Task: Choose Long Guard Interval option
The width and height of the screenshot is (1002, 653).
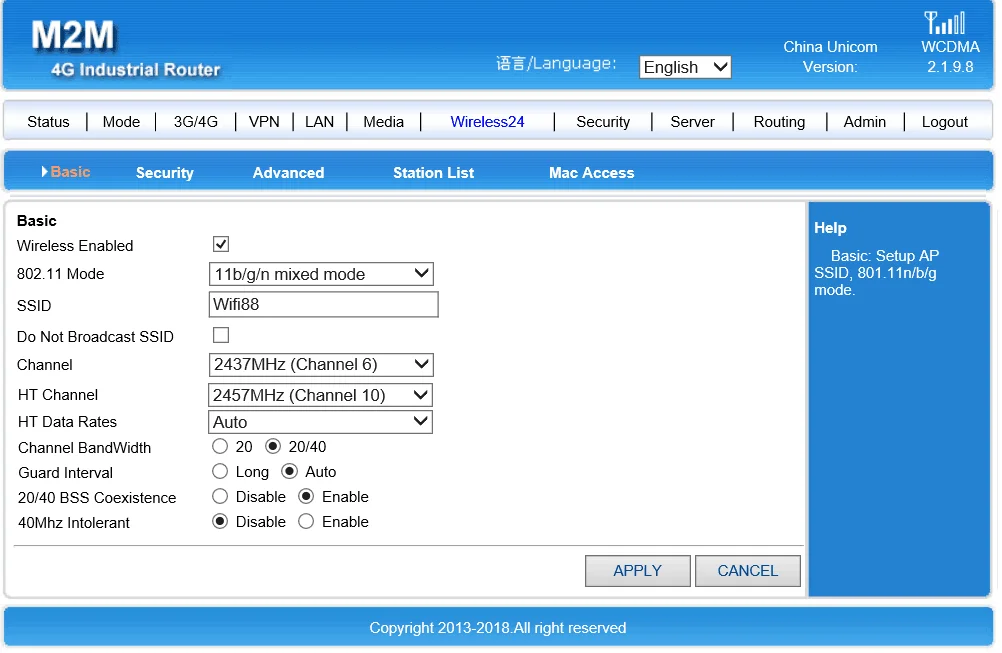Action: [x=220, y=471]
